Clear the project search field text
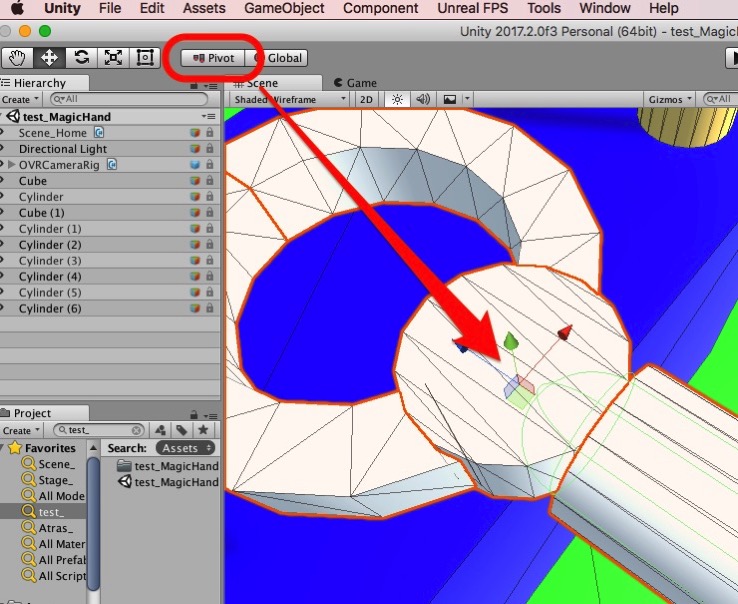This screenshot has height=604, width=738. click(137, 430)
